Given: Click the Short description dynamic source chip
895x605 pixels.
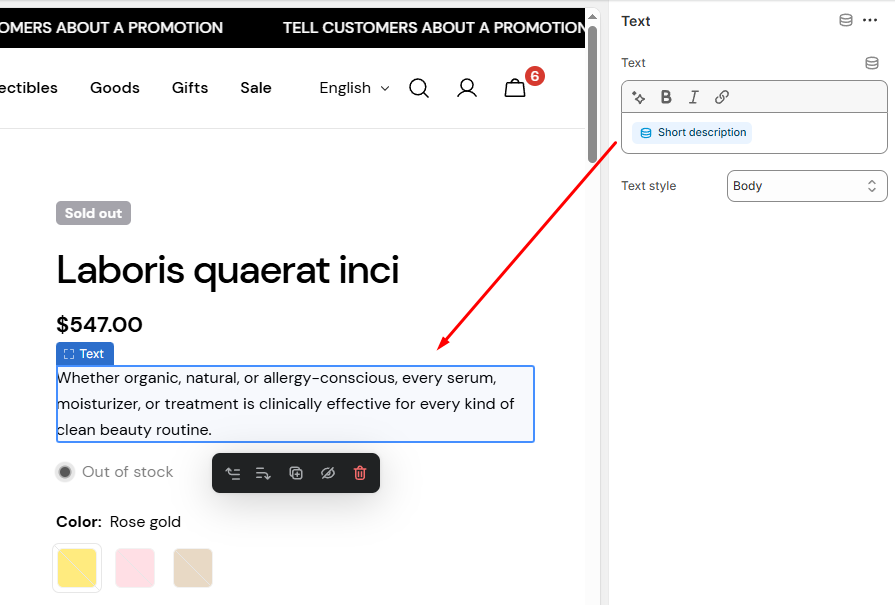Looking at the screenshot, I should pyautogui.click(x=692, y=132).
